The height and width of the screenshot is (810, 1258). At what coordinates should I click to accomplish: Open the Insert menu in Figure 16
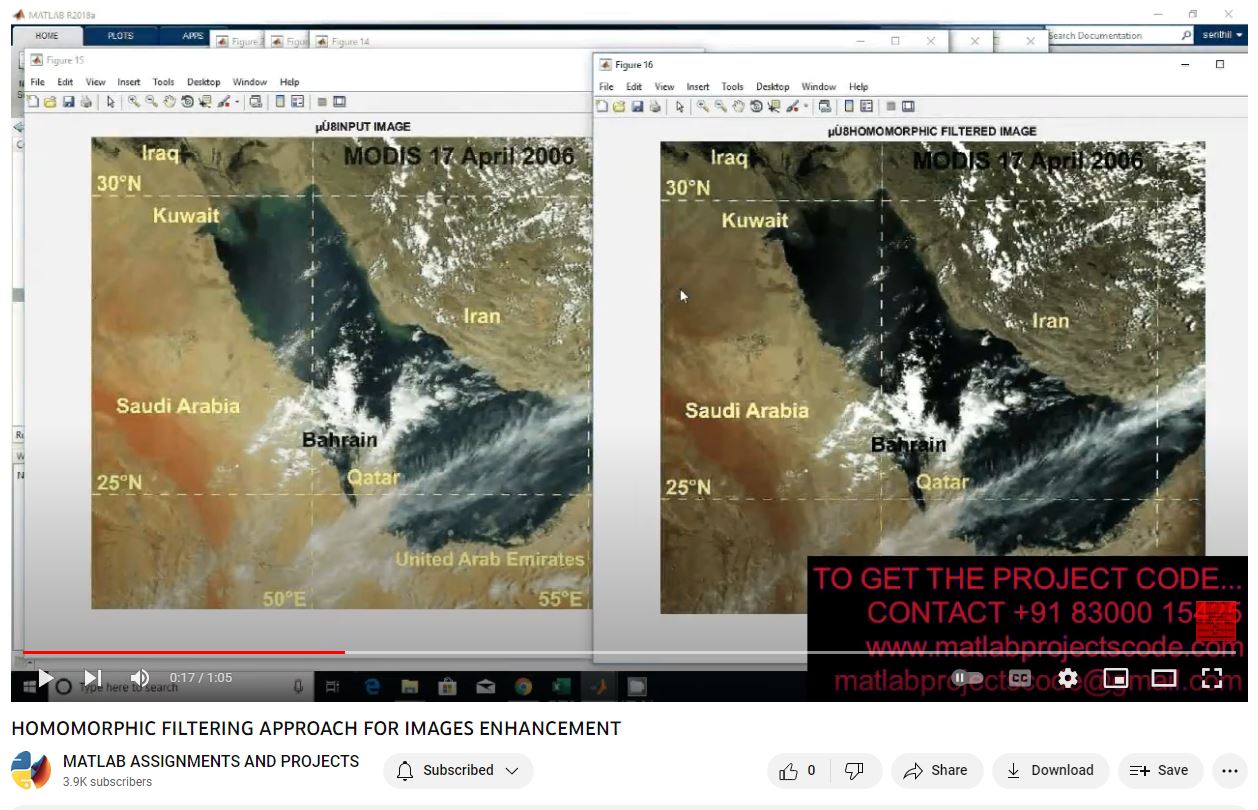click(x=697, y=87)
